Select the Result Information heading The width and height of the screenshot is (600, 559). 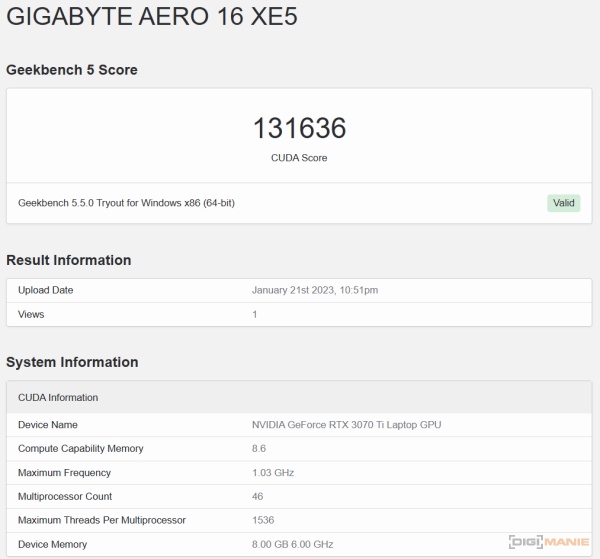(69, 260)
